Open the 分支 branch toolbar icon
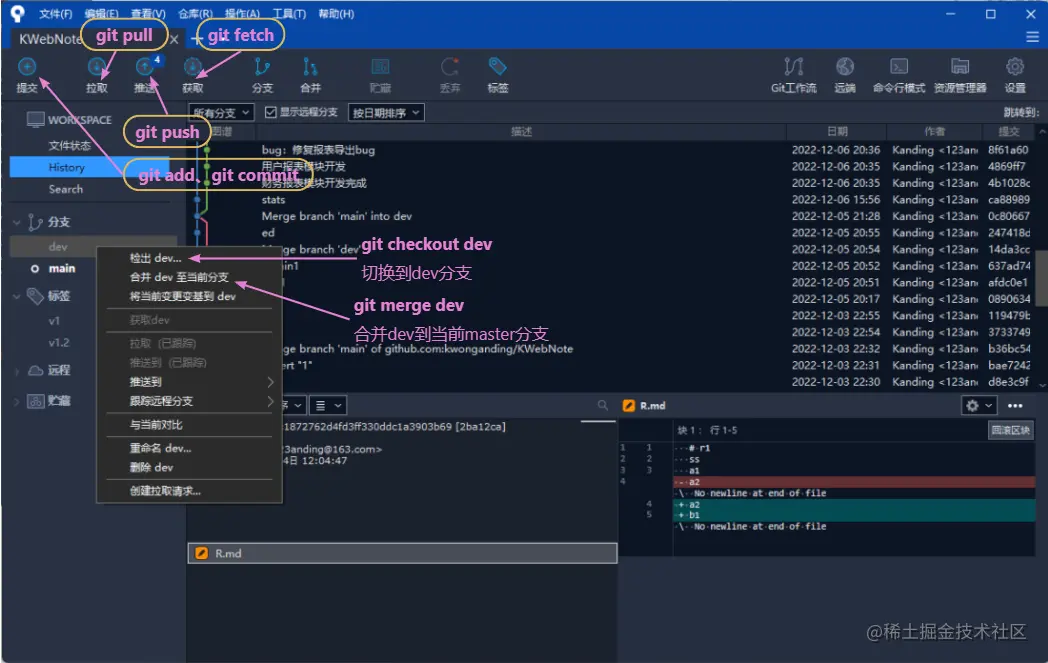This screenshot has width=1048, height=663. point(262,75)
